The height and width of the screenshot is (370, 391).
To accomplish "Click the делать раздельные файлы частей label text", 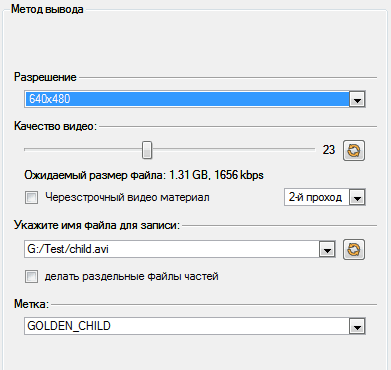I will pos(131,276).
